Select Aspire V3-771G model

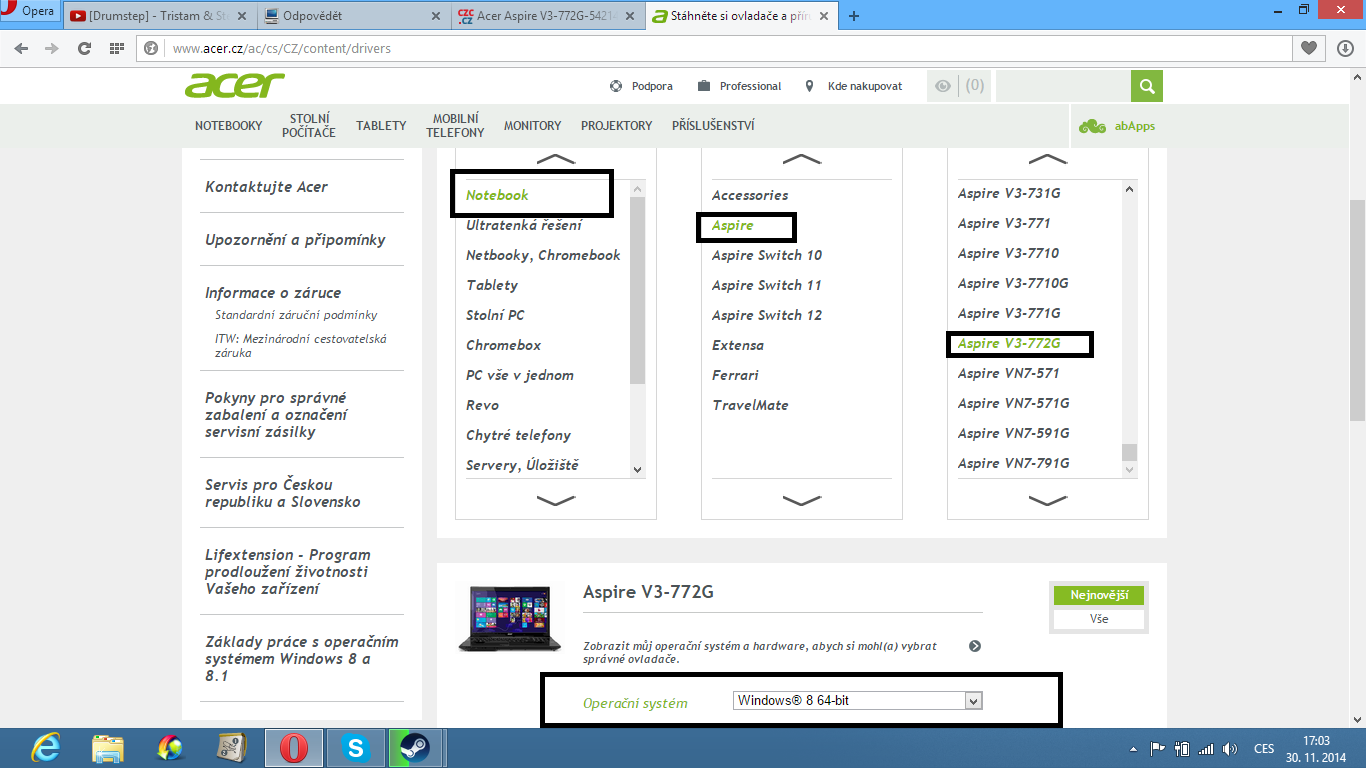(x=1009, y=313)
